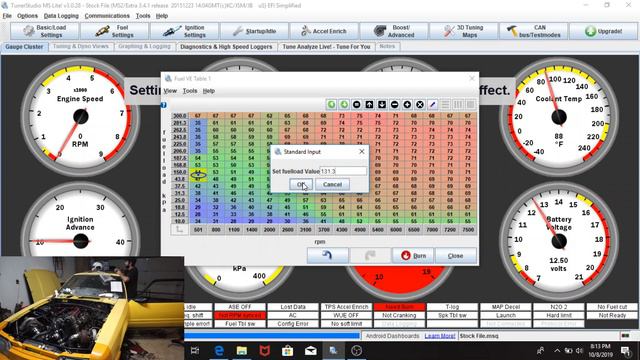Click the Battery Voltage gauge

[x=558, y=241]
